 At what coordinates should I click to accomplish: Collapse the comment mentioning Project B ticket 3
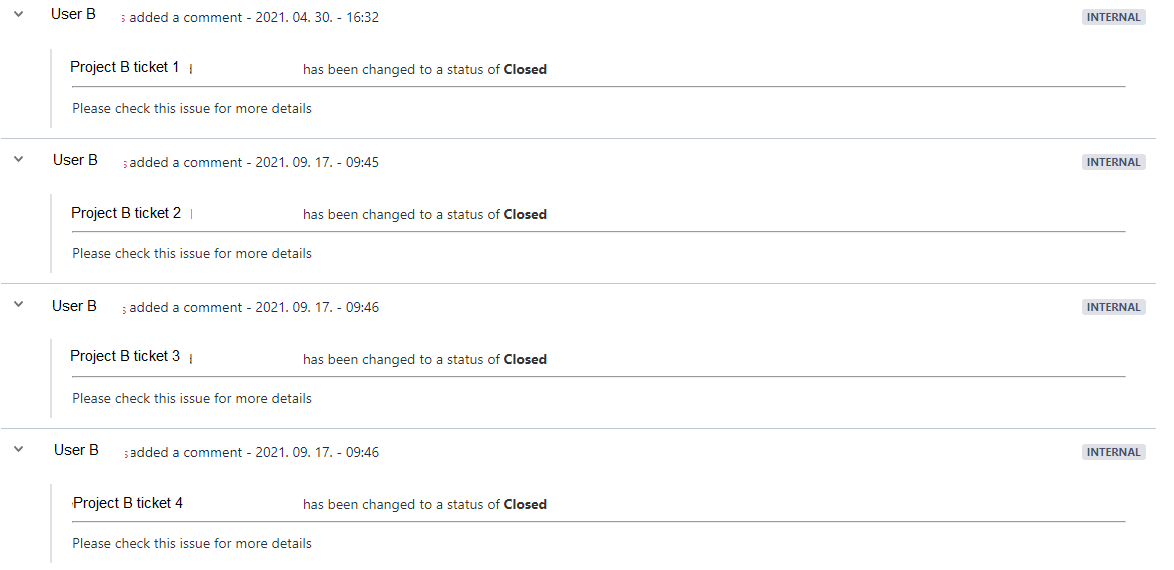pos(19,304)
